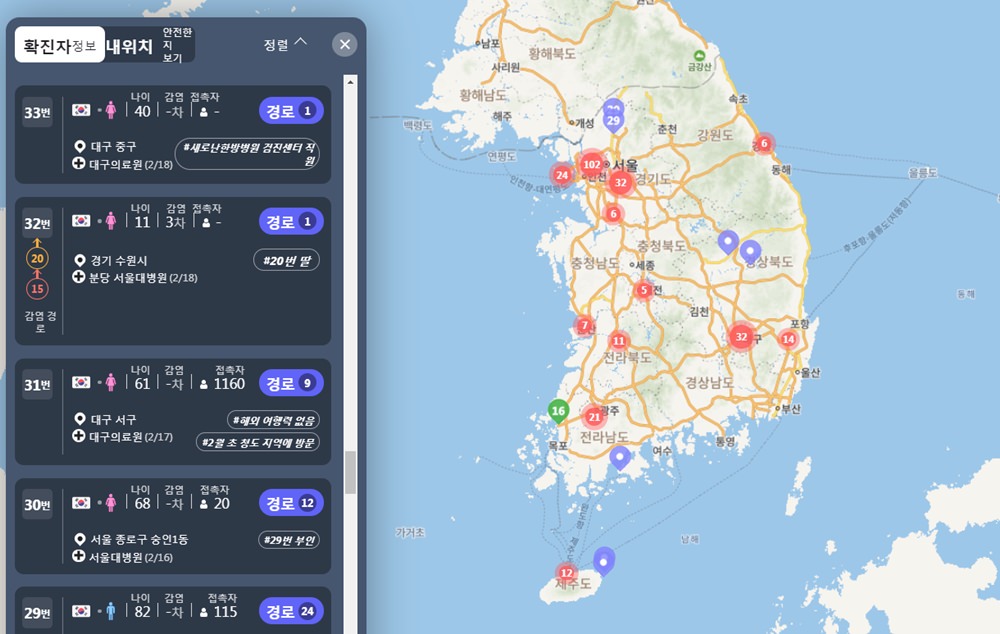
Task: Open route for patient 32번
Action: (x=291, y=221)
